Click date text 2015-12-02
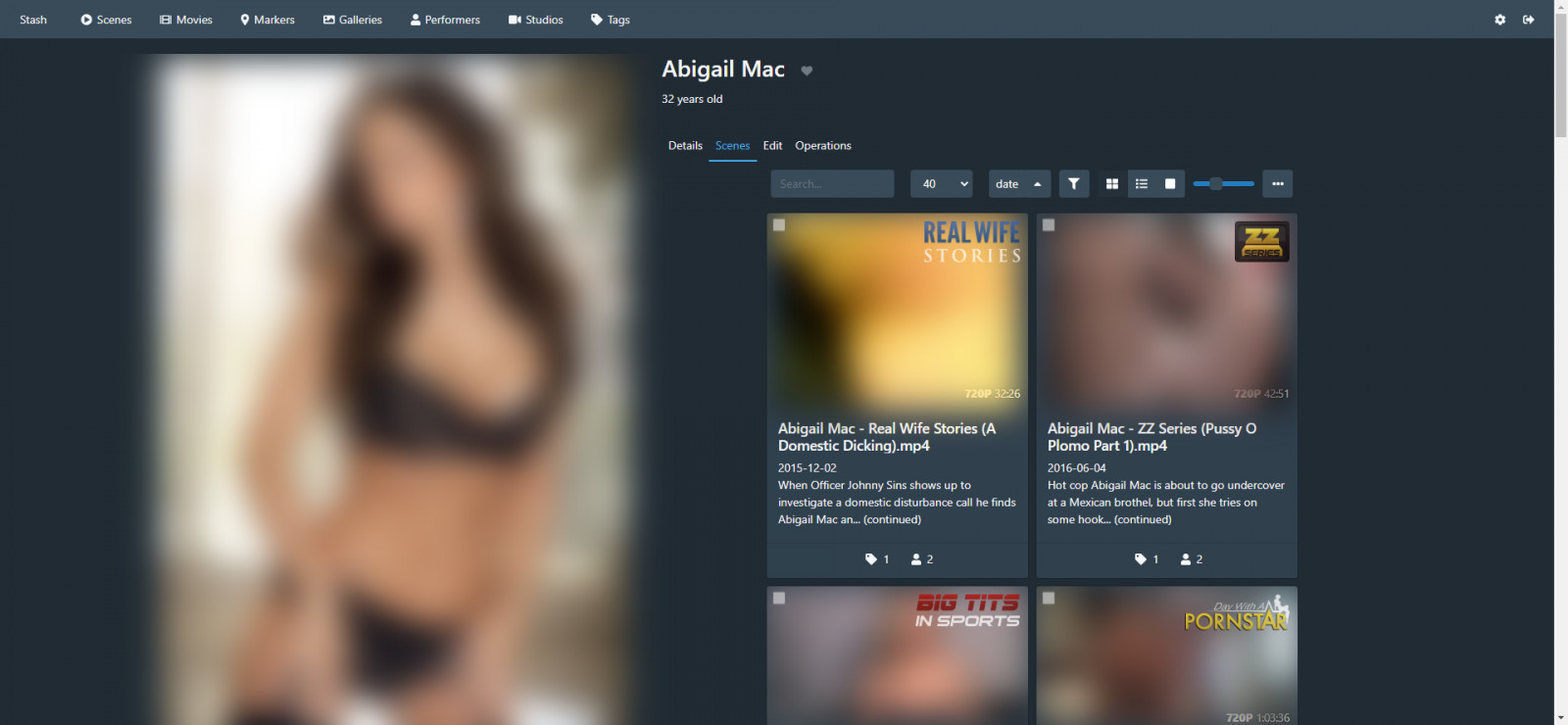Screen dimensions: 1568x725 click(x=808, y=468)
